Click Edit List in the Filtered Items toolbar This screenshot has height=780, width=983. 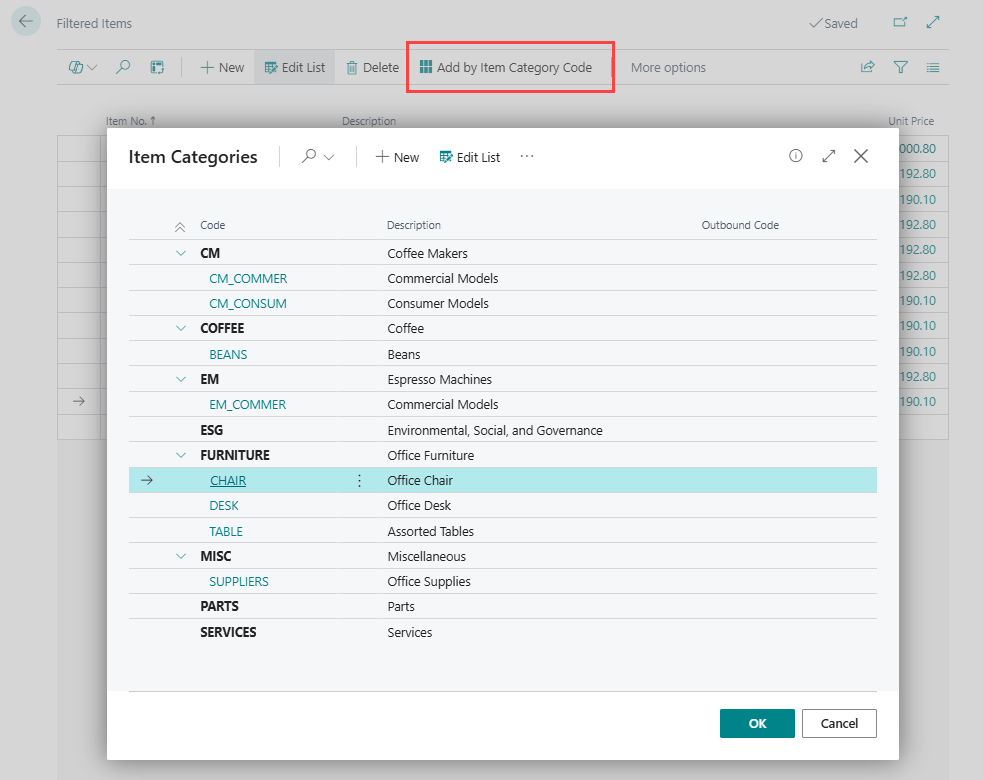(x=295, y=67)
